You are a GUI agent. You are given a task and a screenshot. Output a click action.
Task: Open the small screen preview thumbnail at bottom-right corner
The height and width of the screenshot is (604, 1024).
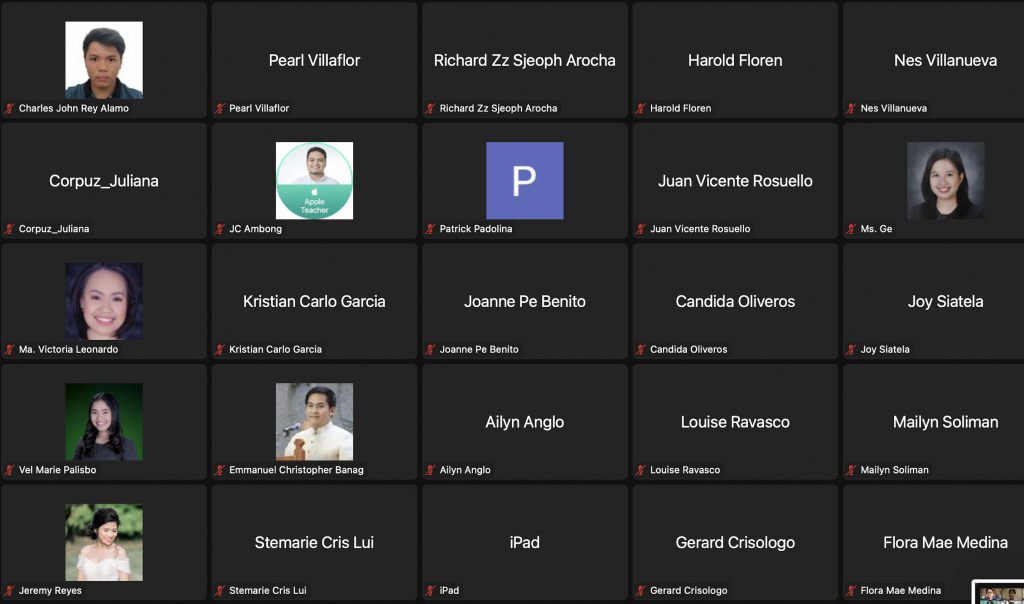pos(999,593)
